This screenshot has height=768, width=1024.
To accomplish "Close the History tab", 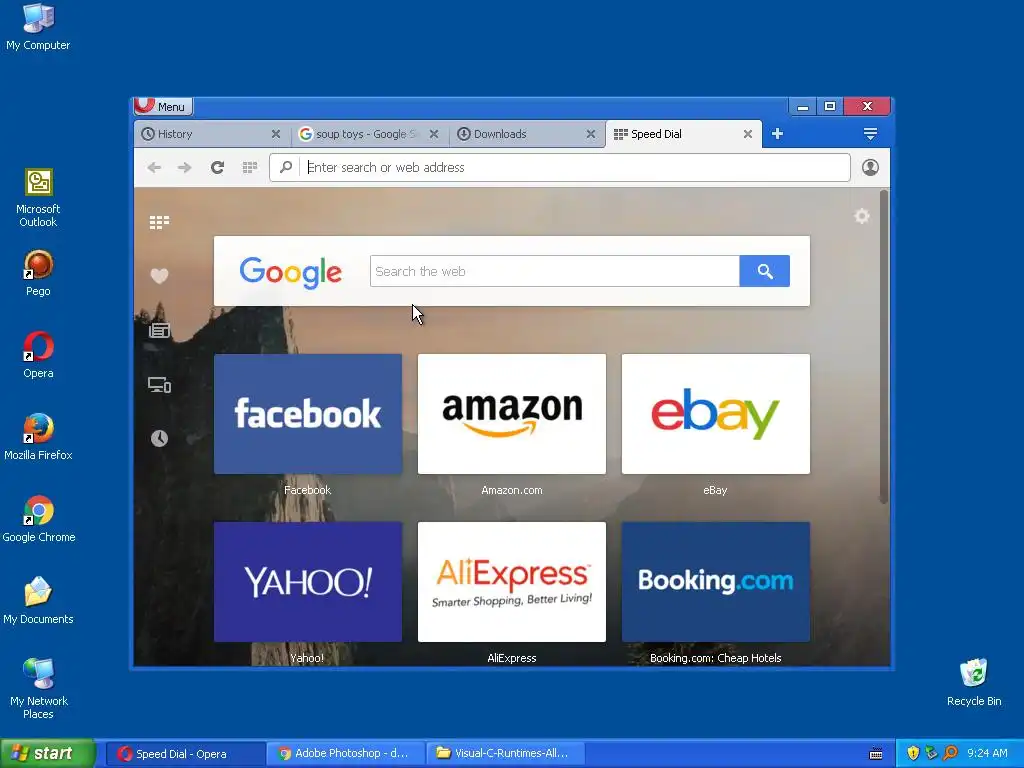I will 276,134.
